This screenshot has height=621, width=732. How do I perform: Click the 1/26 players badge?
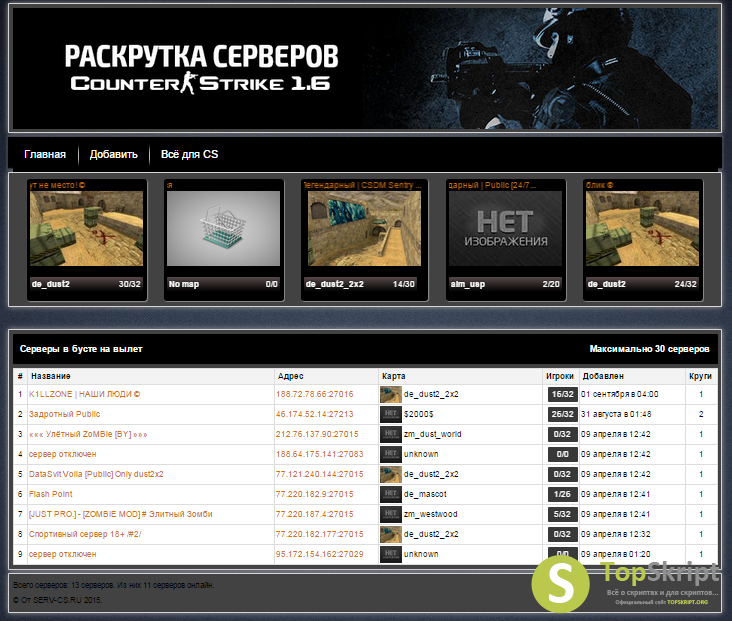coord(563,494)
